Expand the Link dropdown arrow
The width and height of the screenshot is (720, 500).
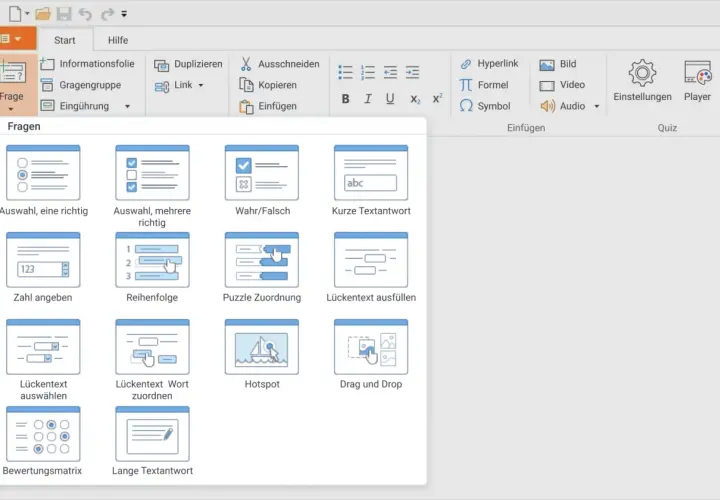pos(201,85)
